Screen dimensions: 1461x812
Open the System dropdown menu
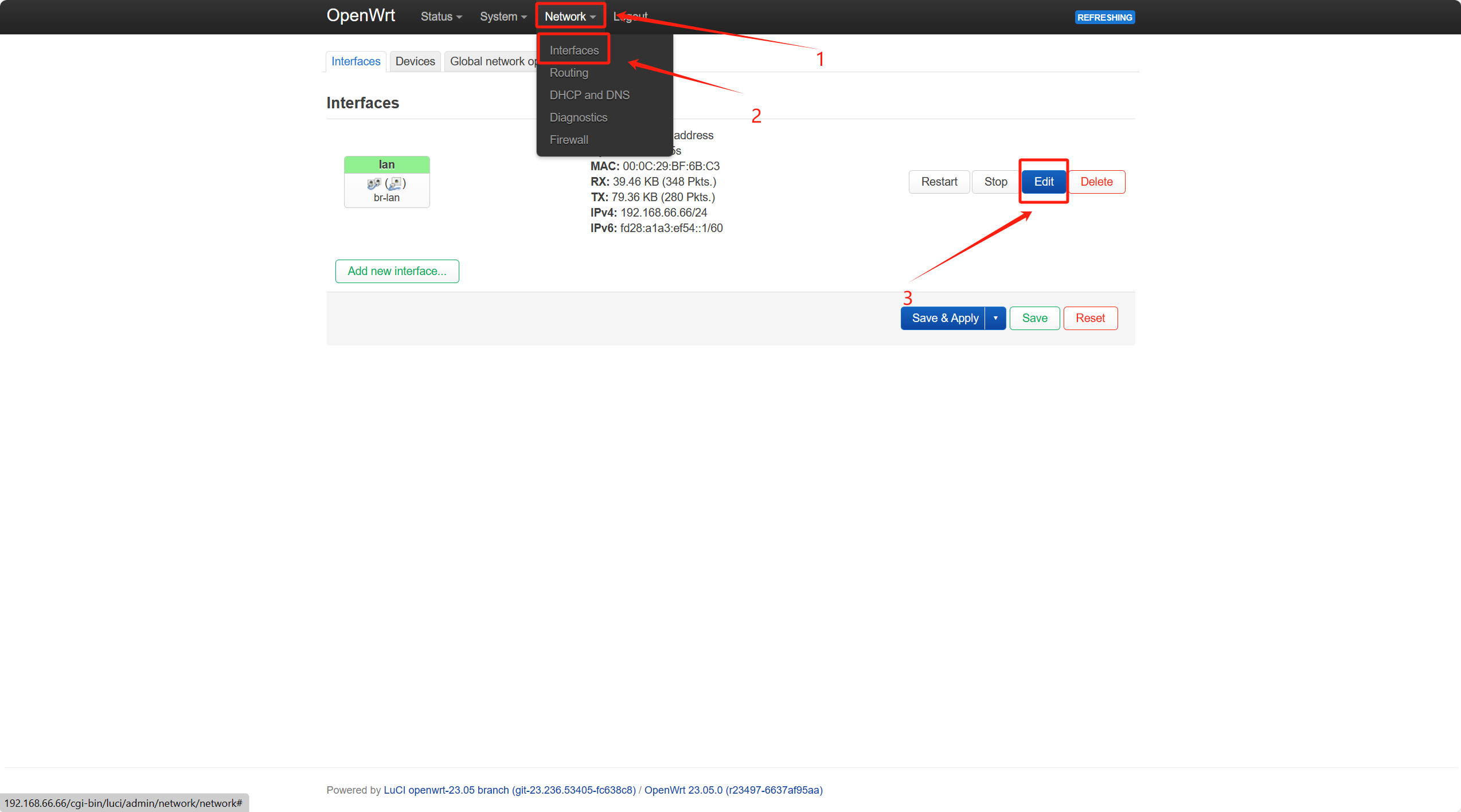click(503, 17)
